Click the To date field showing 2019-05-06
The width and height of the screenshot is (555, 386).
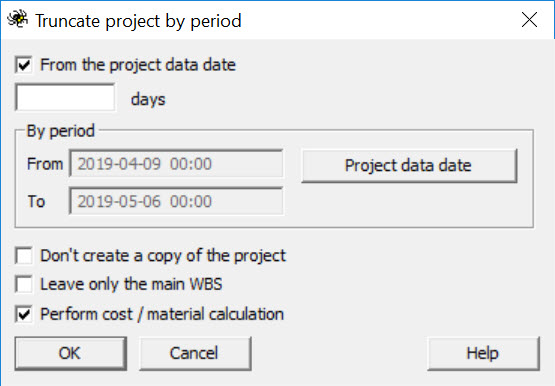click(x=176, y=201)
